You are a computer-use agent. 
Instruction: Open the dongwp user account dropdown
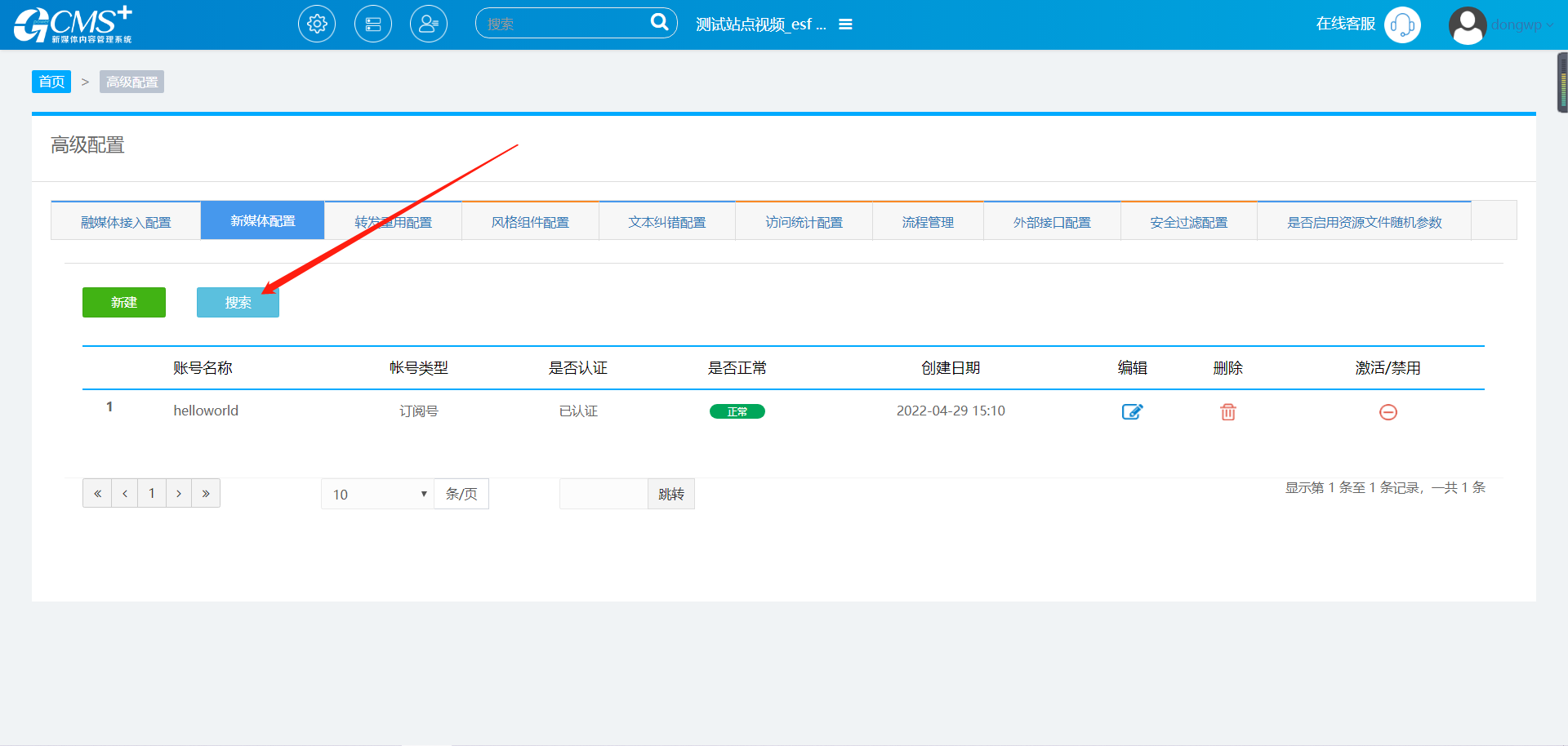click(x=1521, y=25)
